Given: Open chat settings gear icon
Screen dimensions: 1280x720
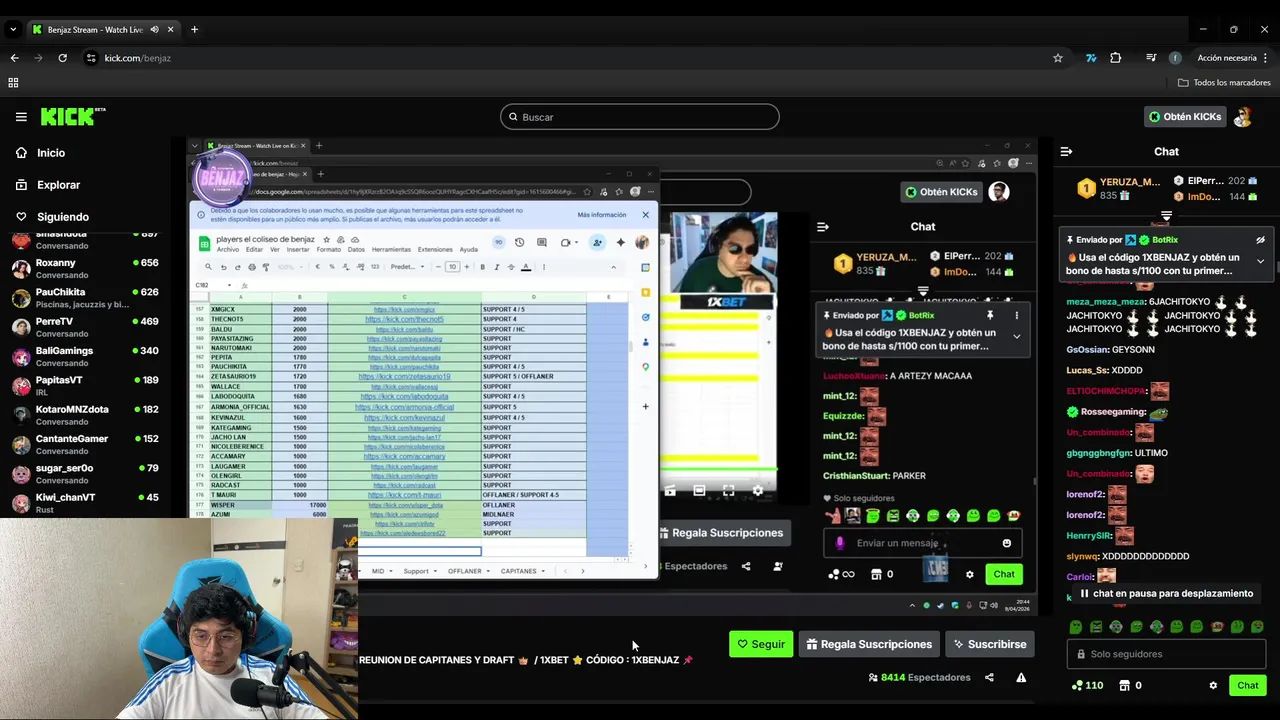Looking at the screenshot, I should point(1213,685).
